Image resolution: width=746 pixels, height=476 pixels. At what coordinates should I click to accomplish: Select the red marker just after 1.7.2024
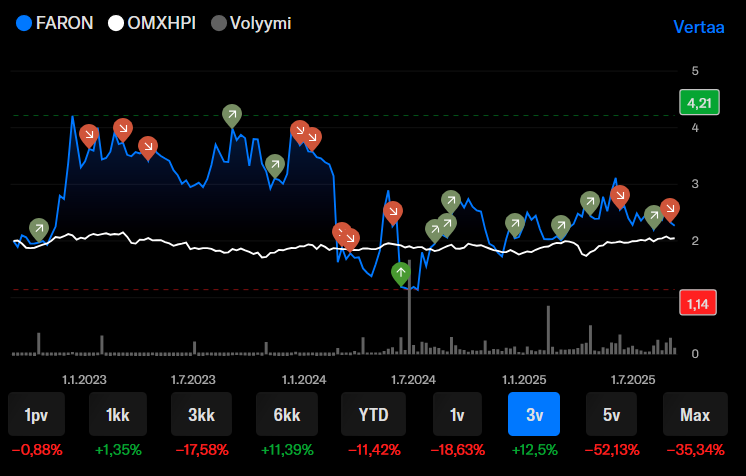[393, 211]
